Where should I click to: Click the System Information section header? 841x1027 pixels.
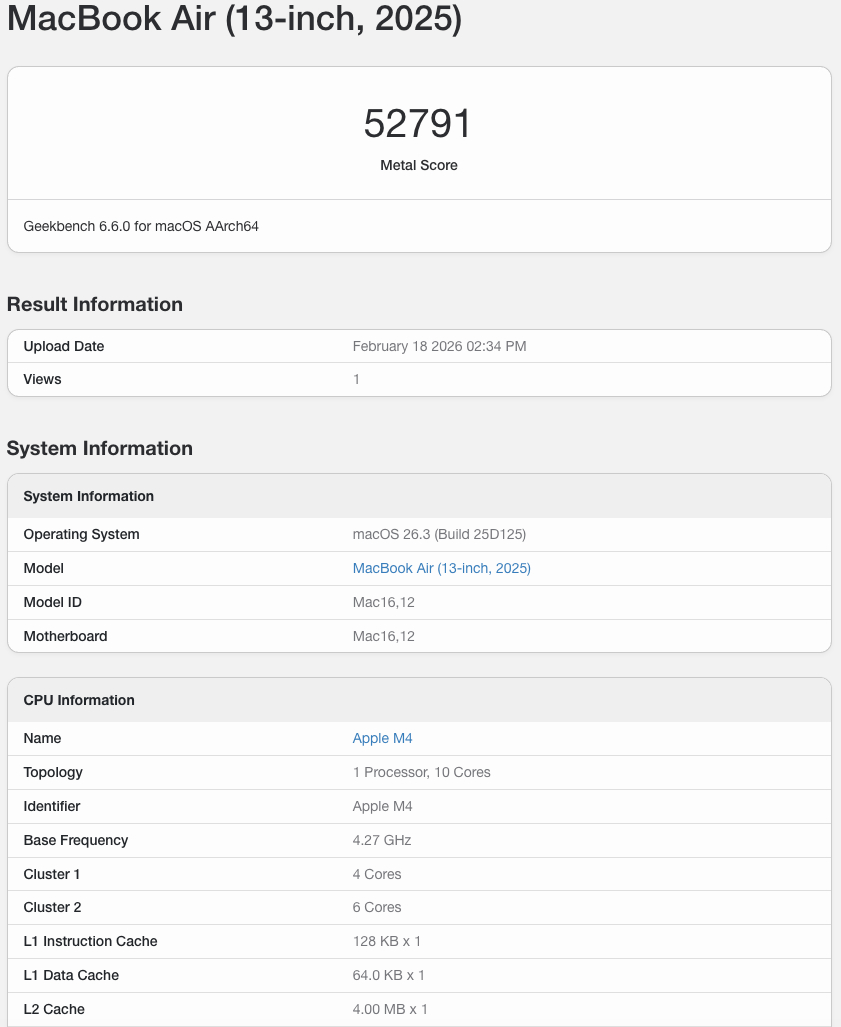pyautogui.click(x=88, y=496)
